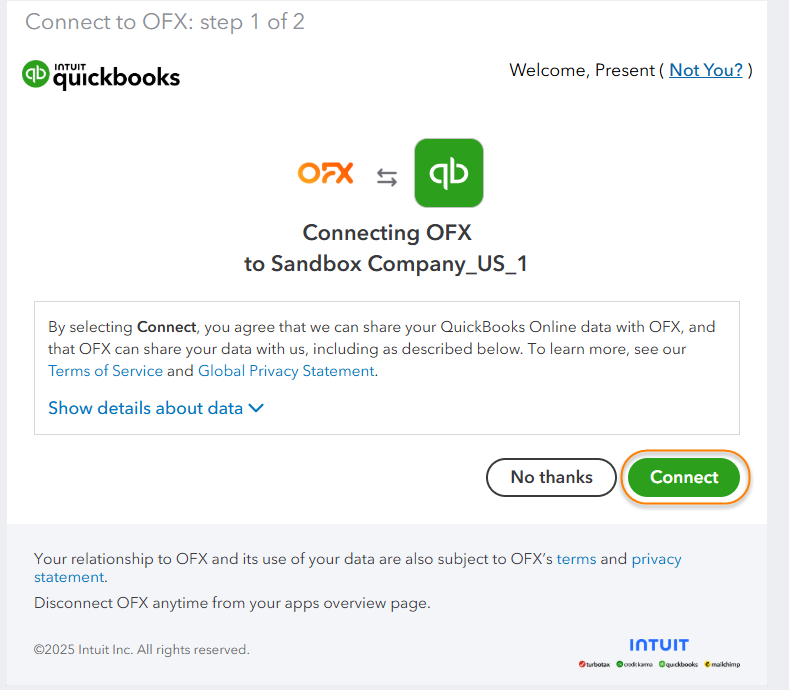Open the Global Privacy Statement link

(286, 371)
